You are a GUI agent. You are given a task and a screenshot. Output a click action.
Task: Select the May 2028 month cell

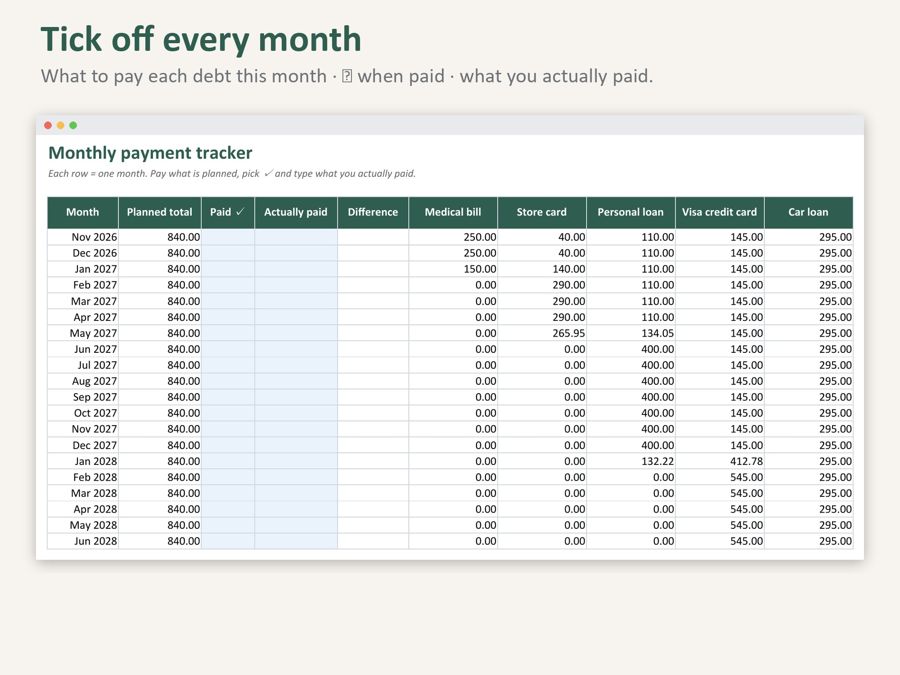click(x=83, y=525)
